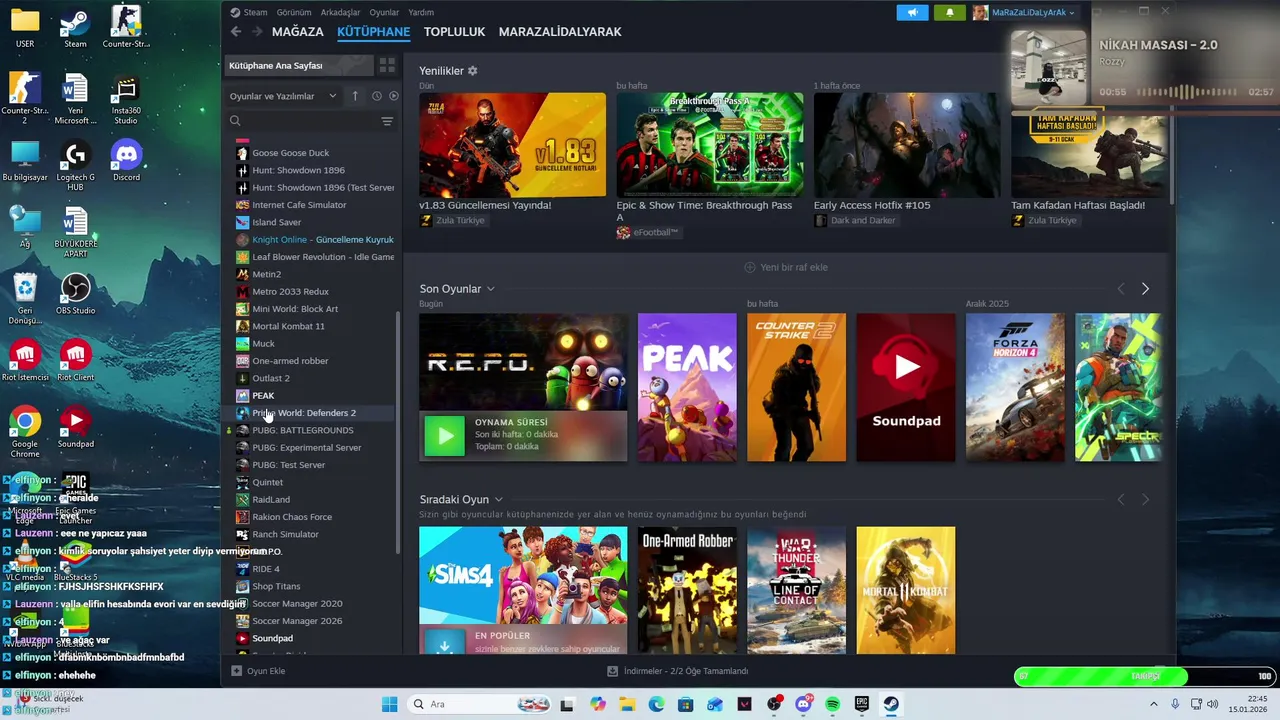Switch library to grid collections view
1280x720 pixels.
(x=387, y=66)
